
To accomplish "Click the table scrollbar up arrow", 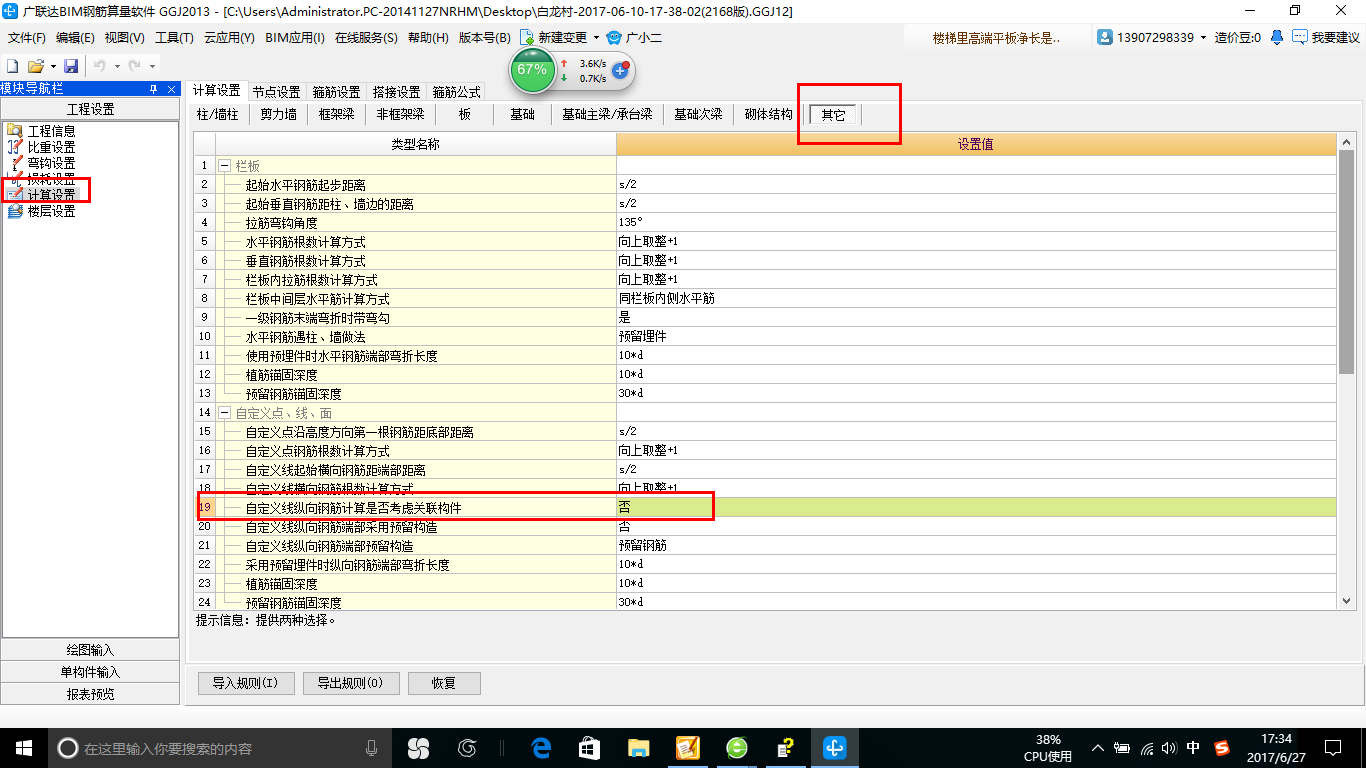I will (x=1345, y=143).
